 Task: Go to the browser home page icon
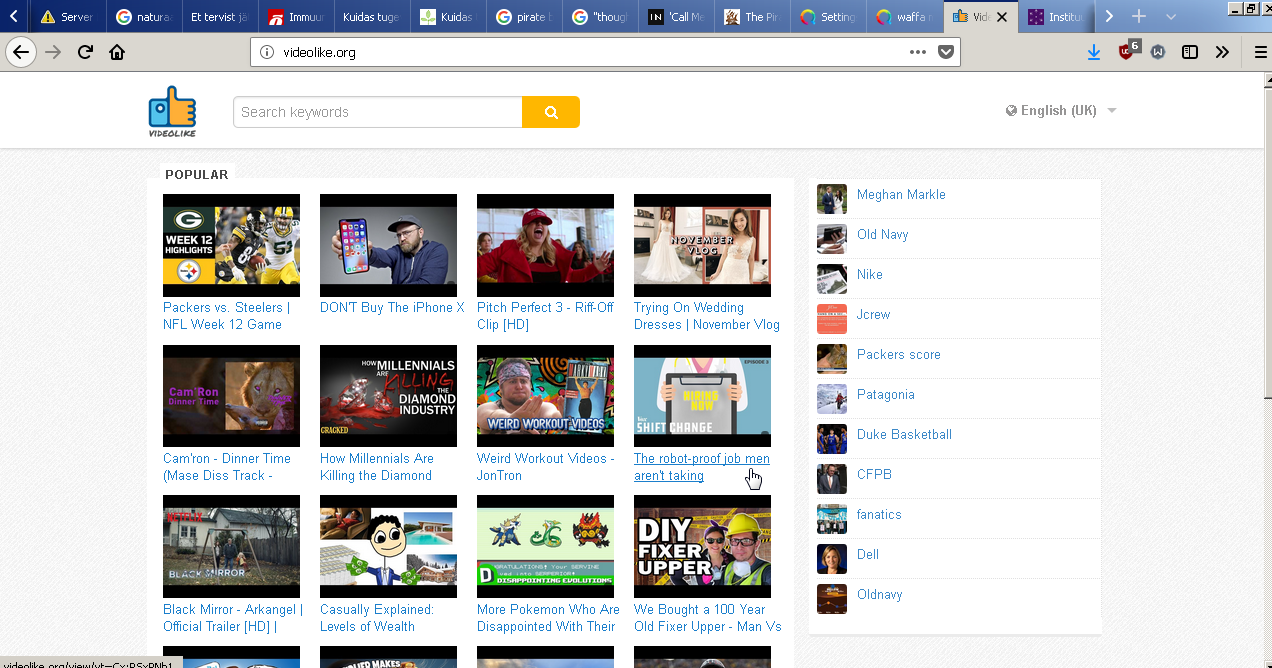(x=117, y=52)
